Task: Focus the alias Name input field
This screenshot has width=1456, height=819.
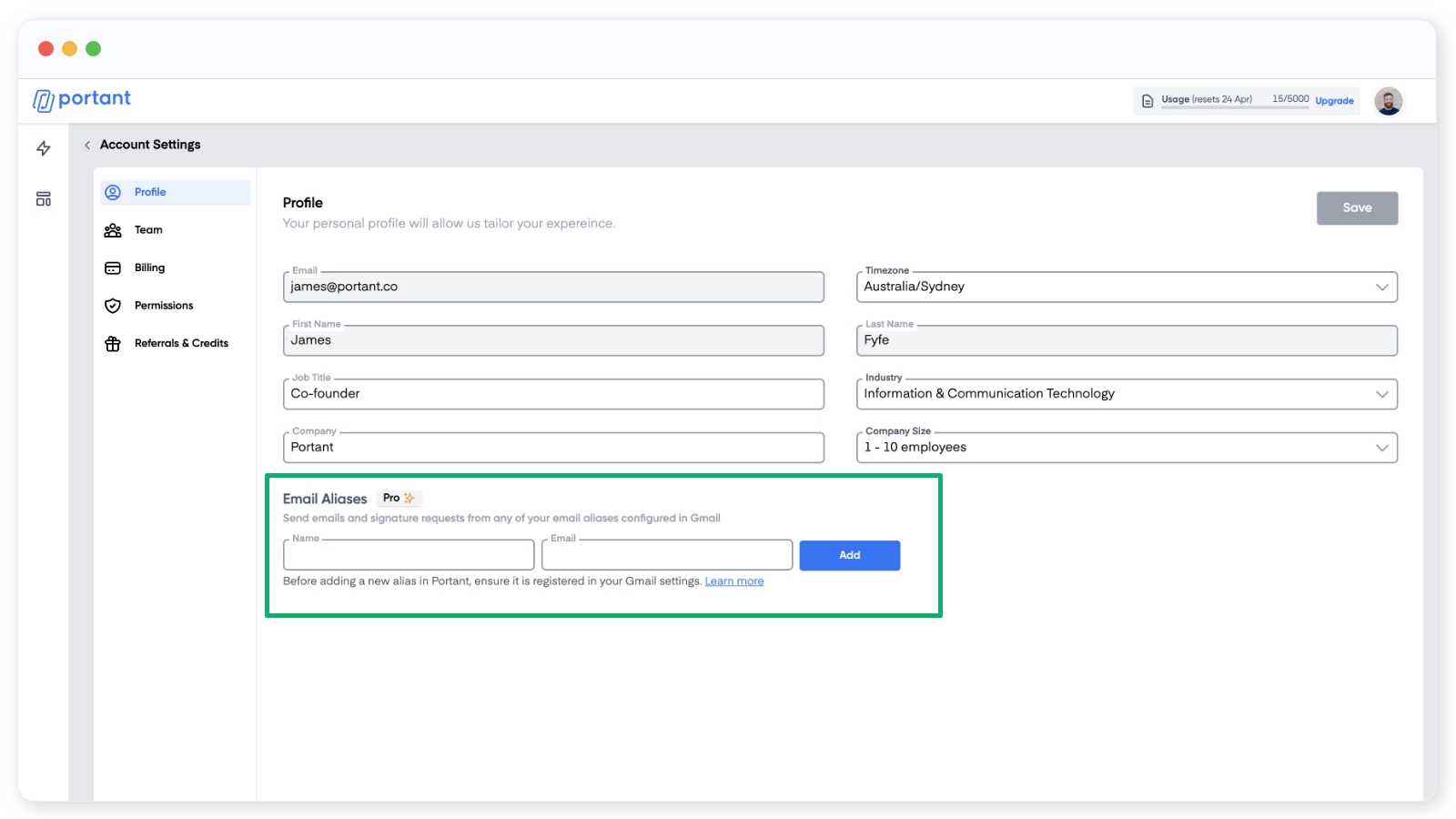Action: tap(409, 555)
